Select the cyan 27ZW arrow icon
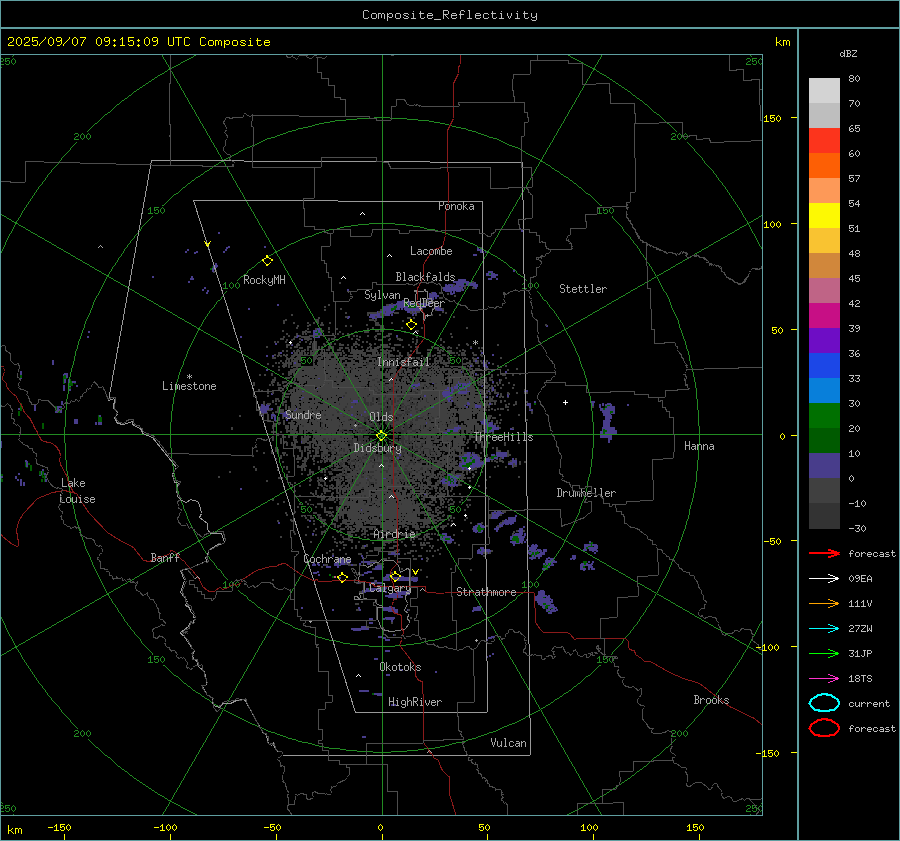This screenshot has width=900, height=841. point(824,629)
